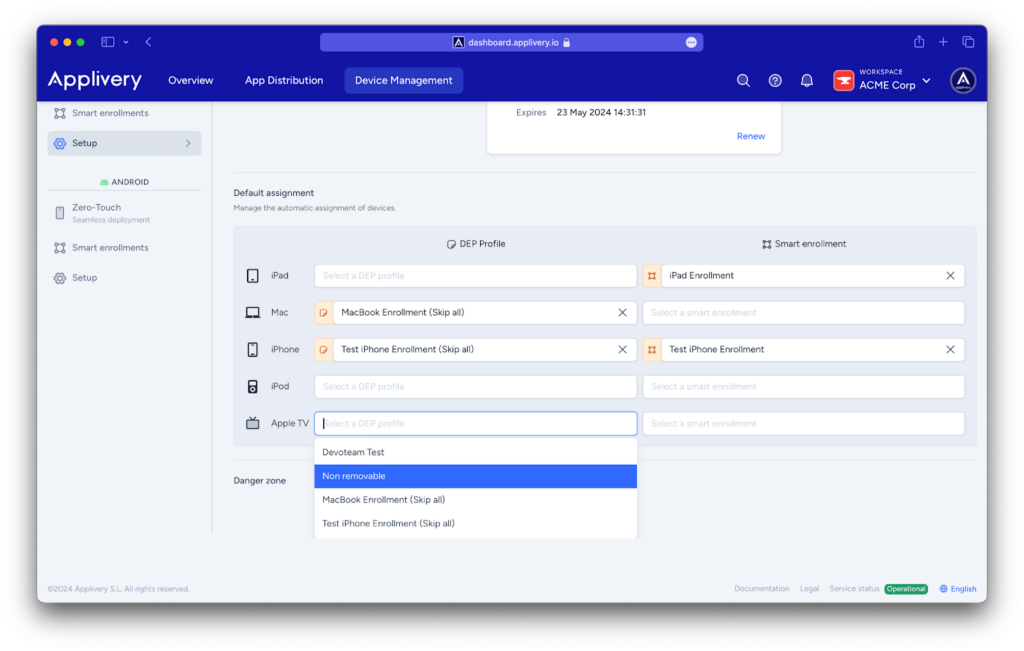
Task: Click the Operational service status badge
Action: pyautogui.click(x=906, y=589)
